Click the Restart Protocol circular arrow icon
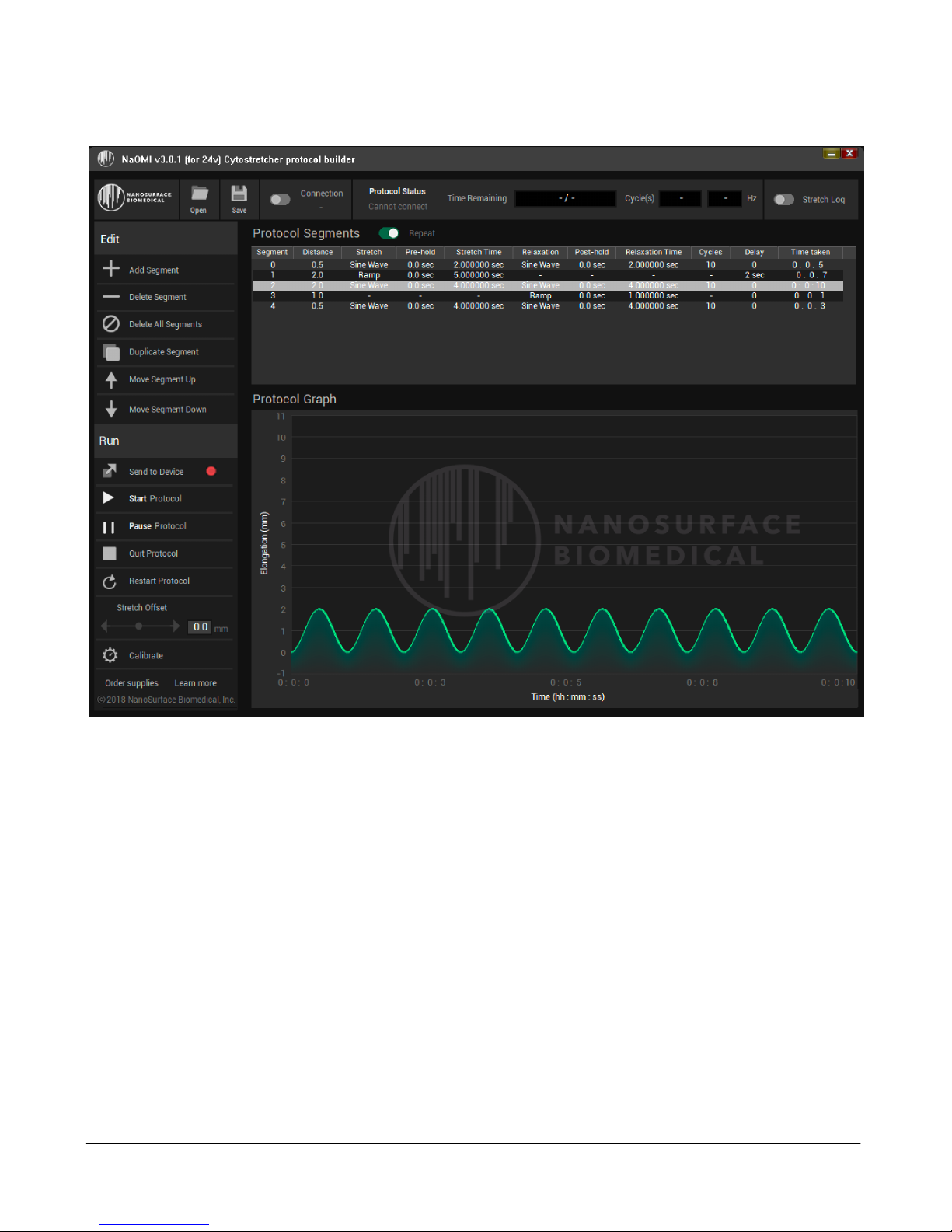Viewport: 952px width, 1232px height. pos(110,581)
